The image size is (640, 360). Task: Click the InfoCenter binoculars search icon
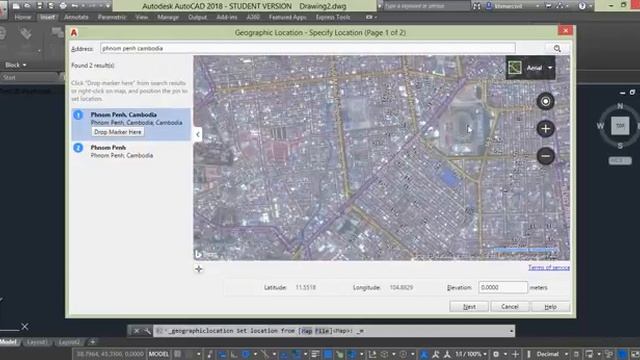[x=476, y=6]
